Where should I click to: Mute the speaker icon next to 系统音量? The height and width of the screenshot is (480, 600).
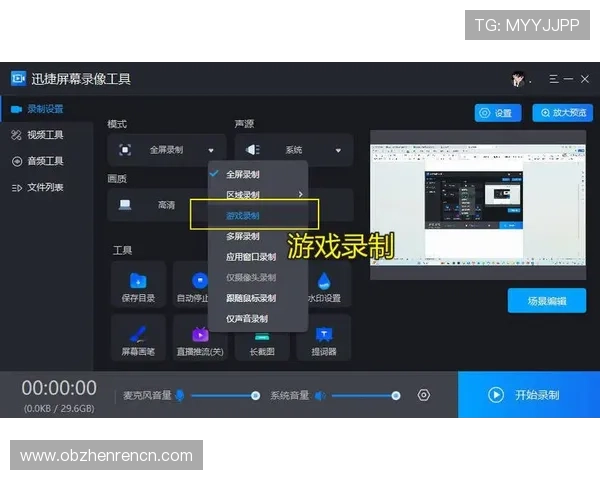point(320,395)
